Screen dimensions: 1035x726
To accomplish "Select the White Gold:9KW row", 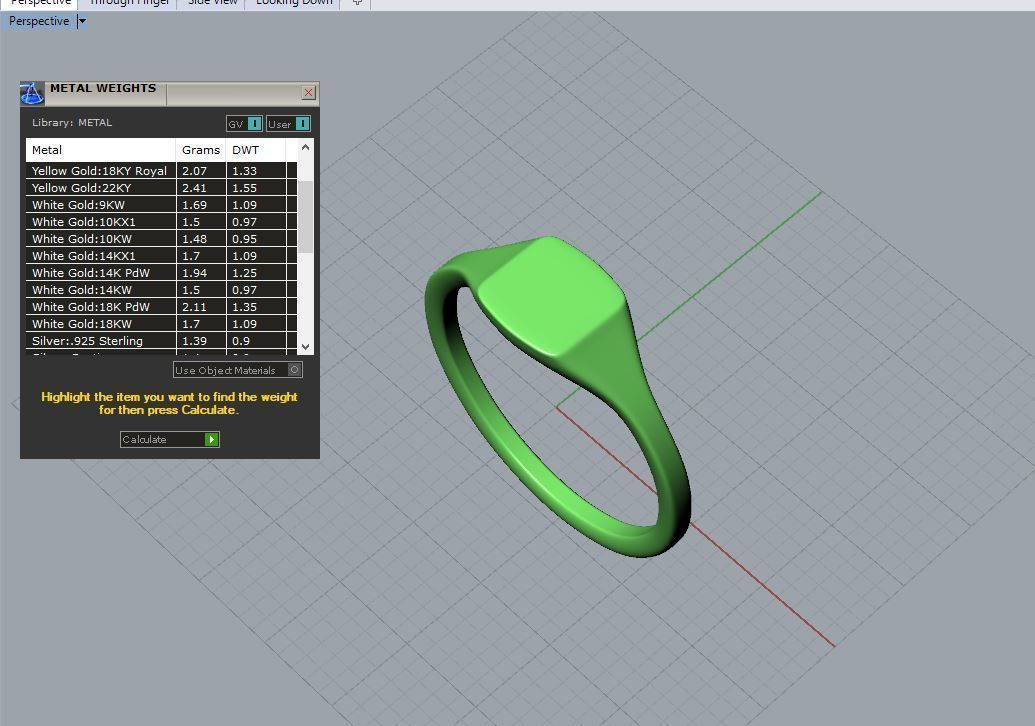I will tap(161, 205).
